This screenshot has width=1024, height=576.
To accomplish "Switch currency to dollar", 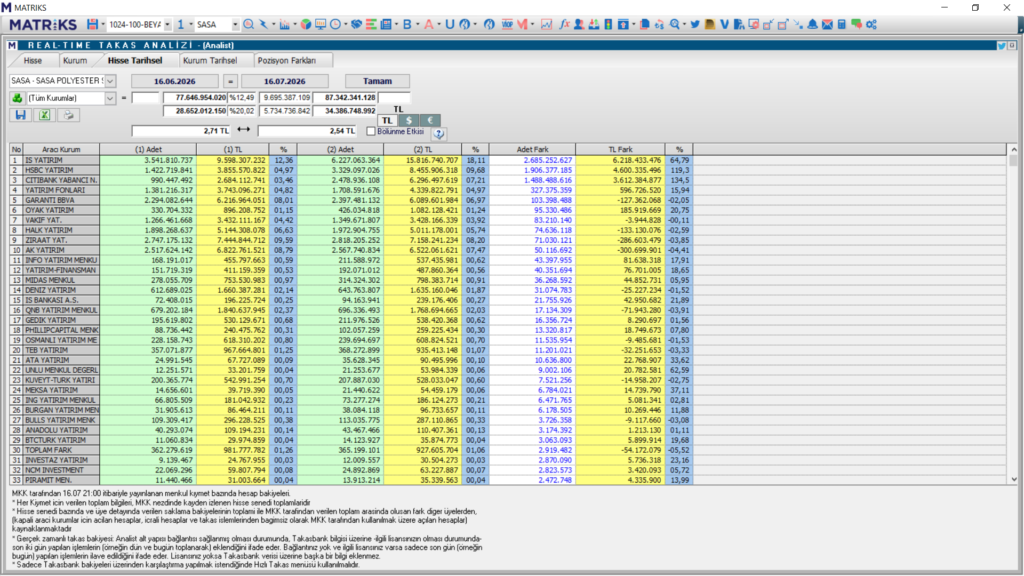I will (409, 120).
